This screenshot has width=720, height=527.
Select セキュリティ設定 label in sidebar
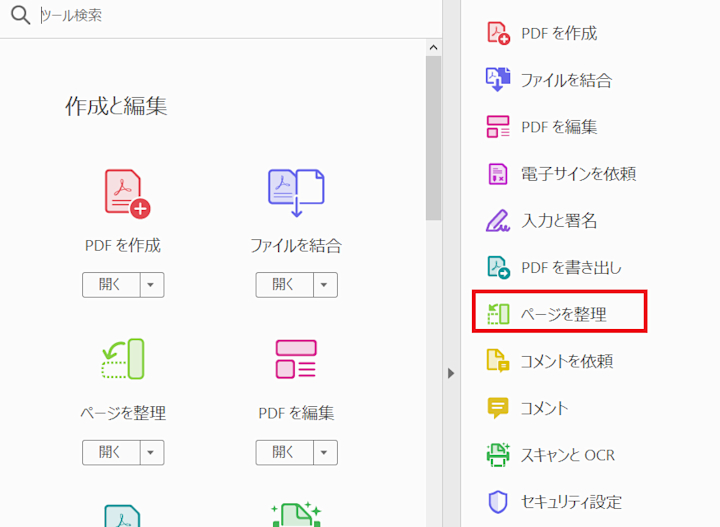[x=571, y=502]
